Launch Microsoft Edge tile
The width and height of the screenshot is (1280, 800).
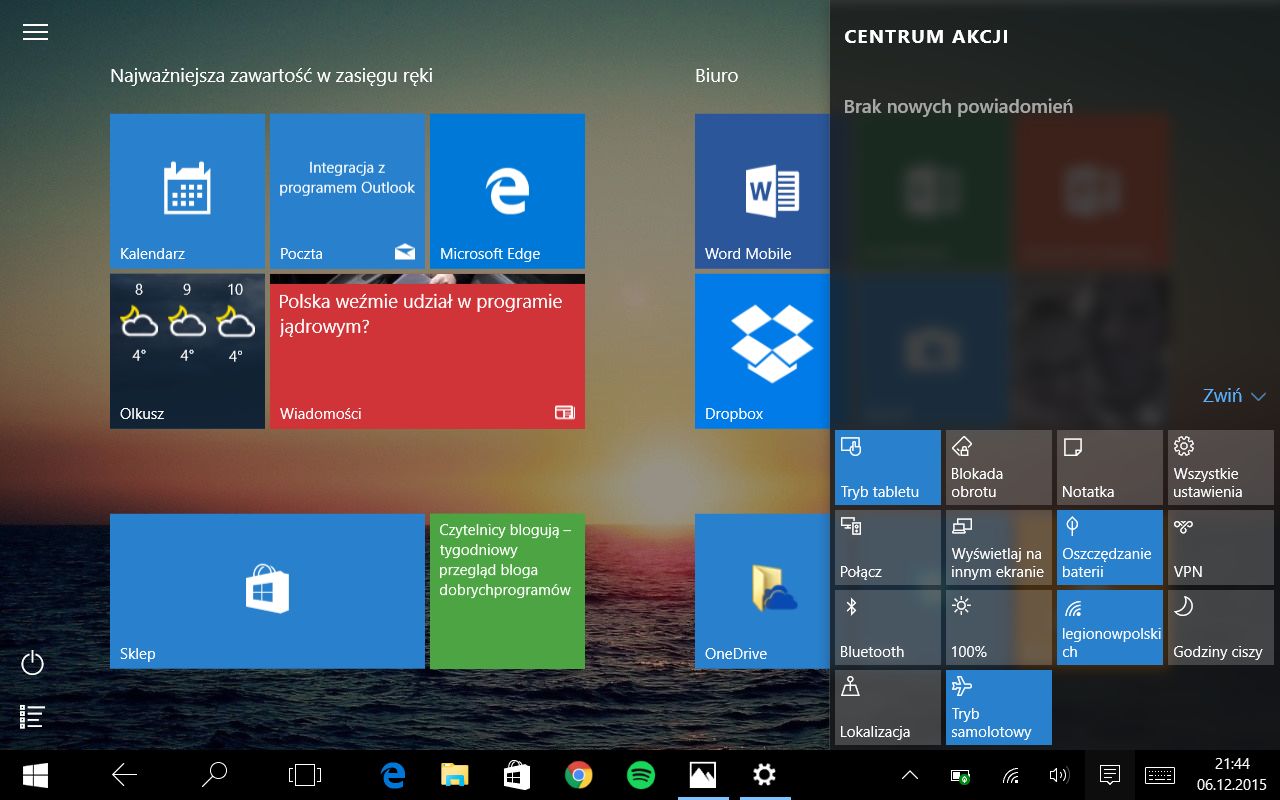click(x=507, y=191)
